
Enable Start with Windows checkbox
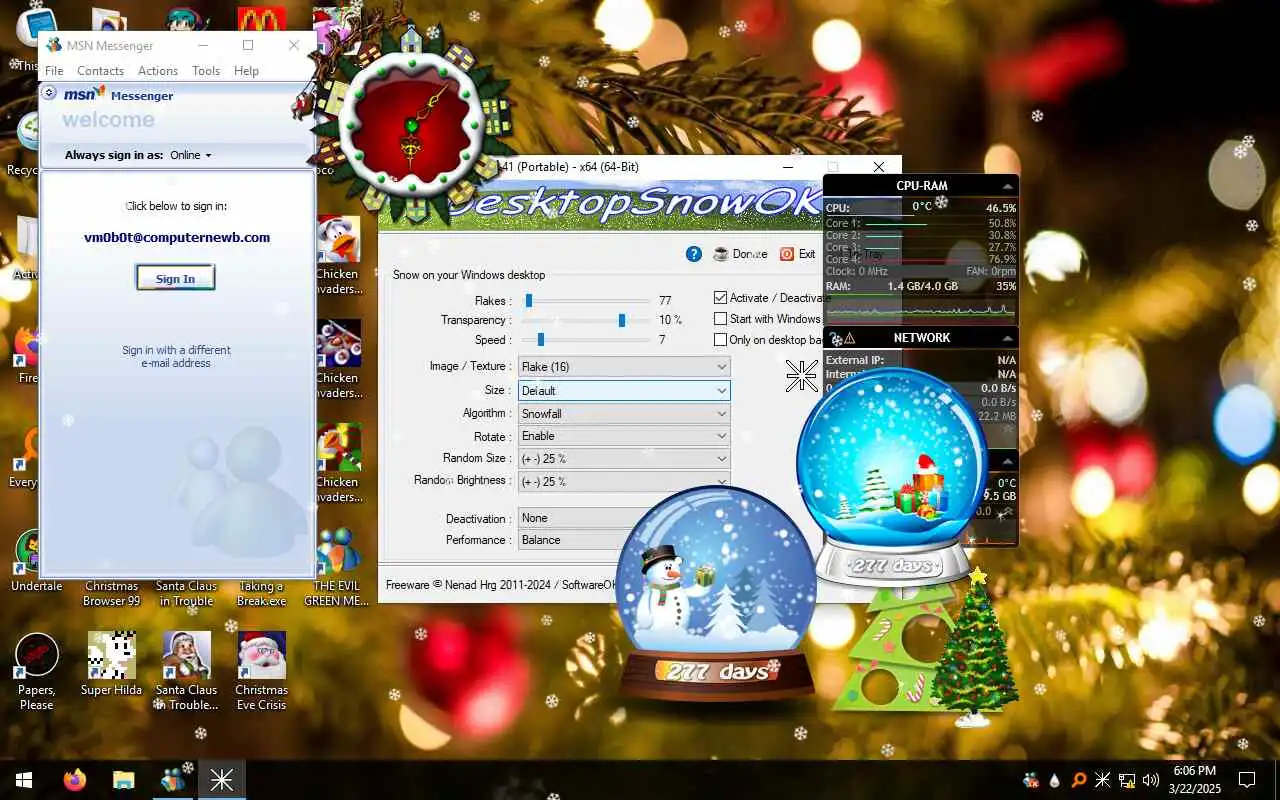point(720,319)
